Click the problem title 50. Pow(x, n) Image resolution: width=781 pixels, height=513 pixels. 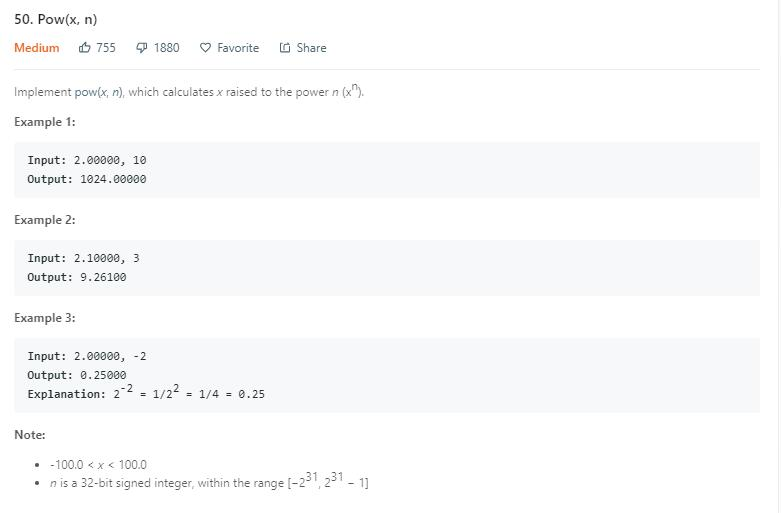coord(56,19)
